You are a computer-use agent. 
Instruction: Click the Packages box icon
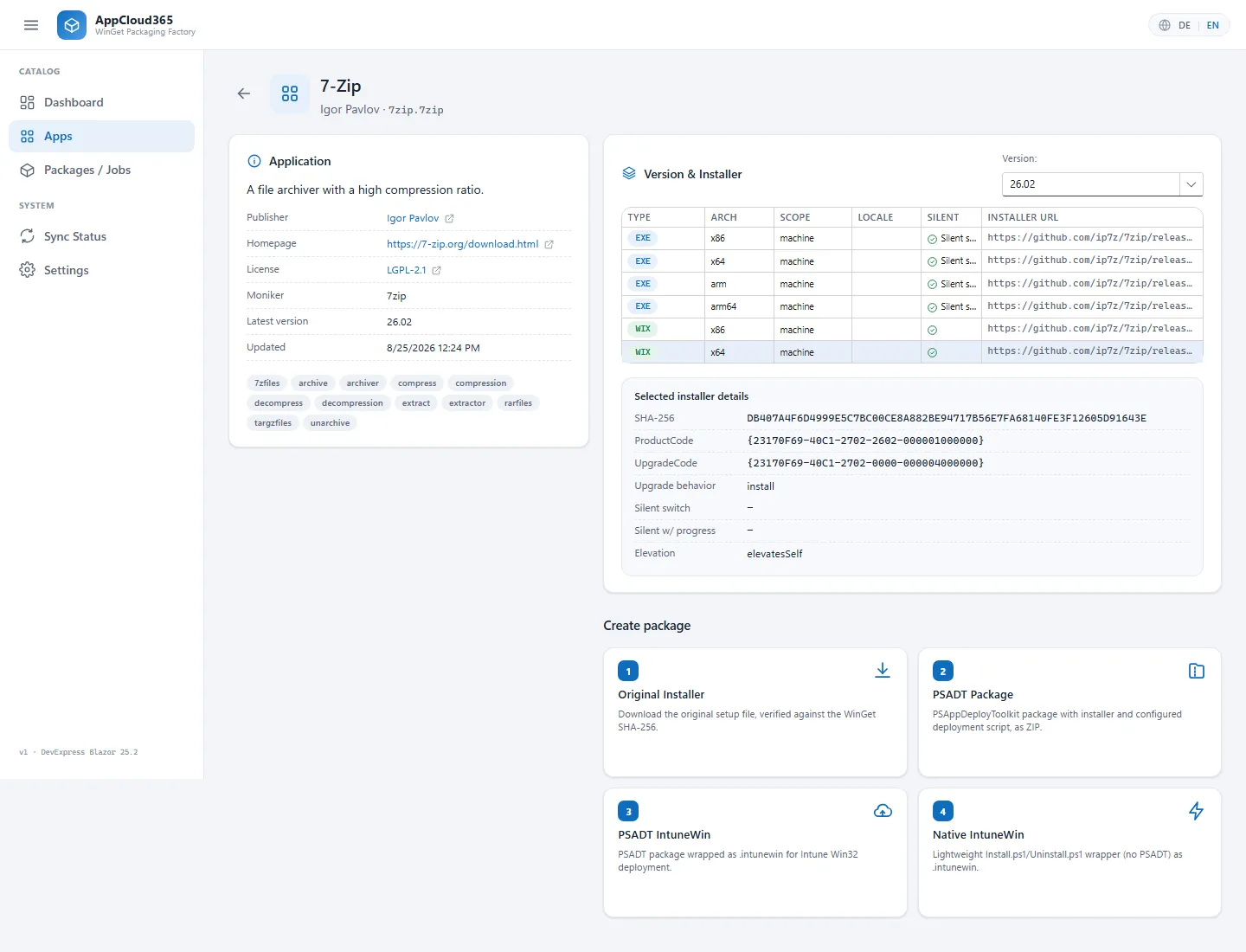(x=28, y=170)
